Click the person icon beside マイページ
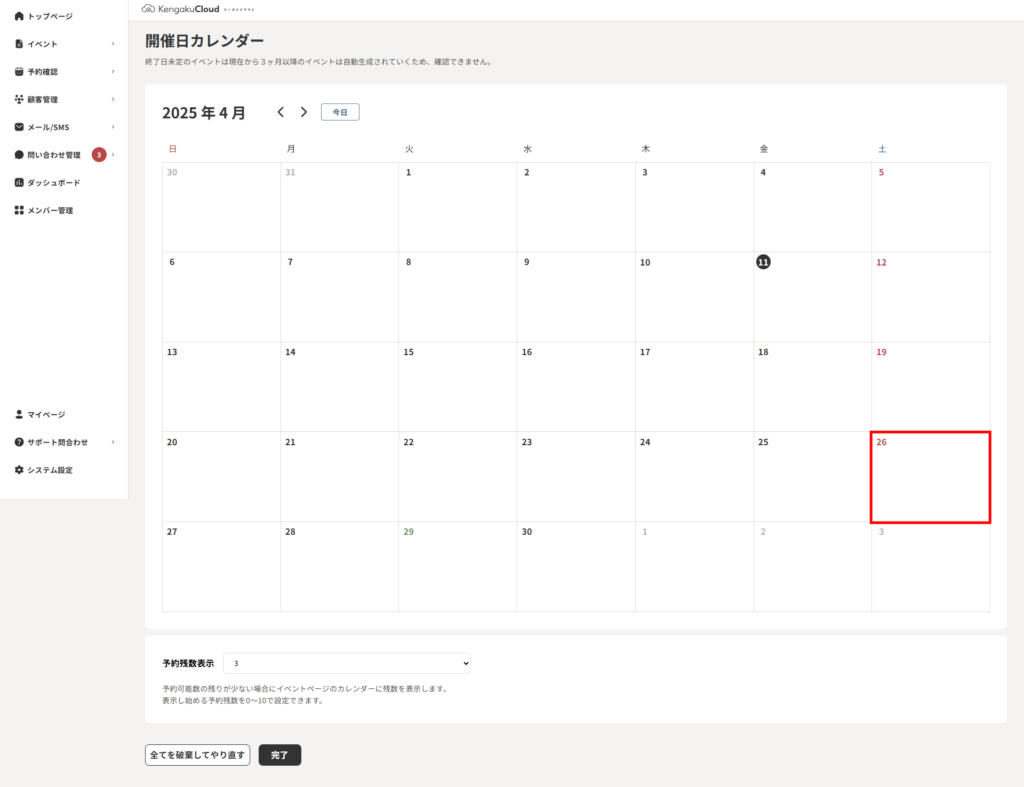This screenshot has width=1024, height=787. click(19, 414)
